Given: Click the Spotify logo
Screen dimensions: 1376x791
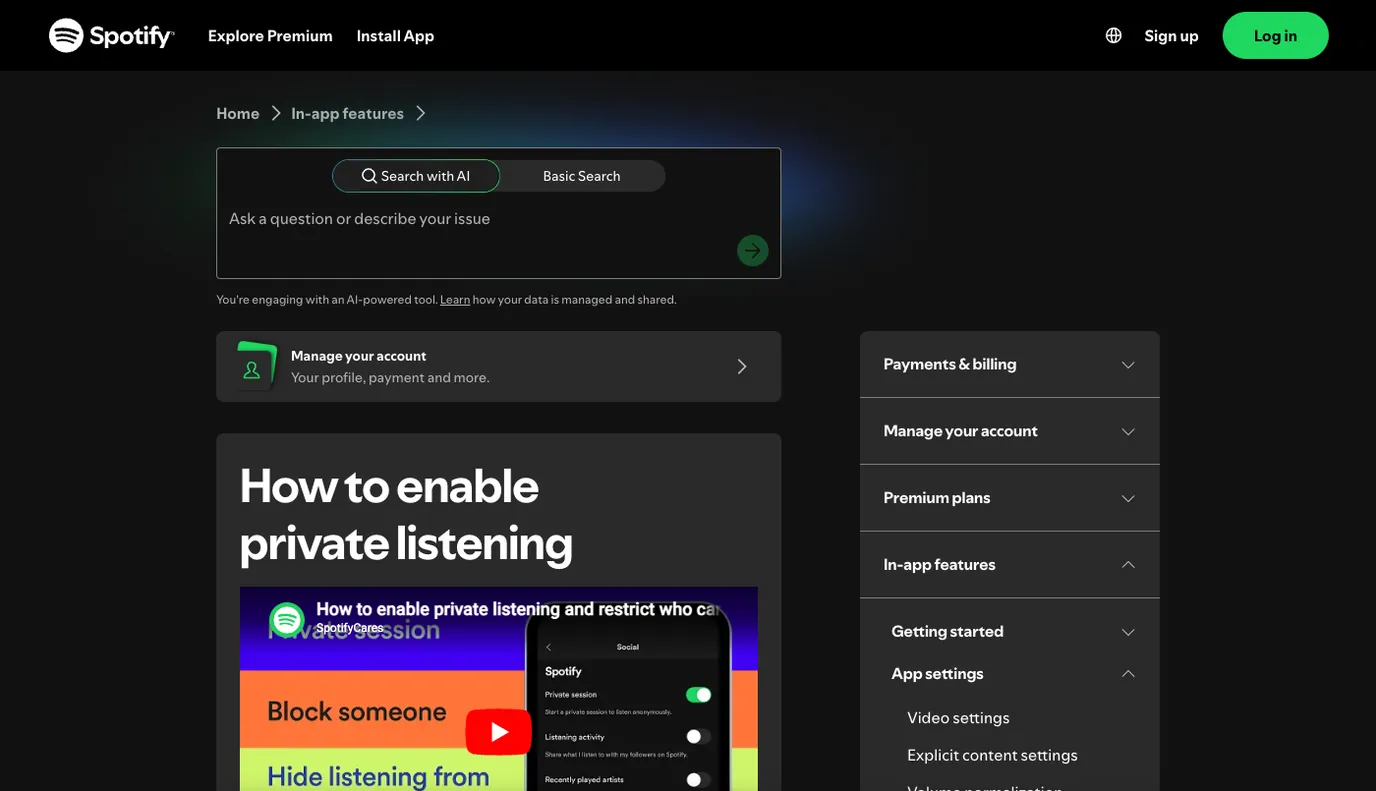Looking at the screenshot, I should point(112,35).
